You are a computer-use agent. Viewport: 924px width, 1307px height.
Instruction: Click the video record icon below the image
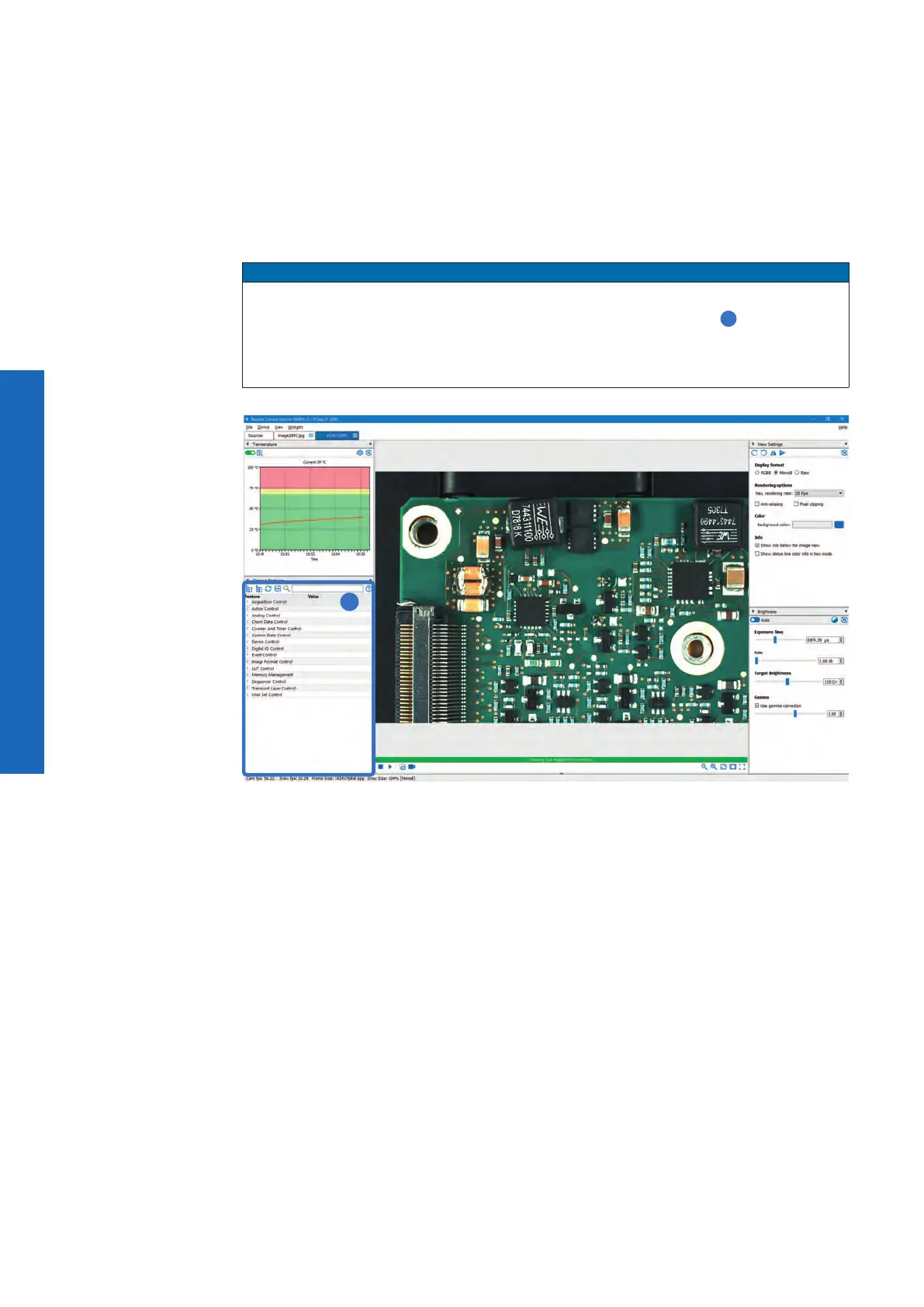pos(412,767)
